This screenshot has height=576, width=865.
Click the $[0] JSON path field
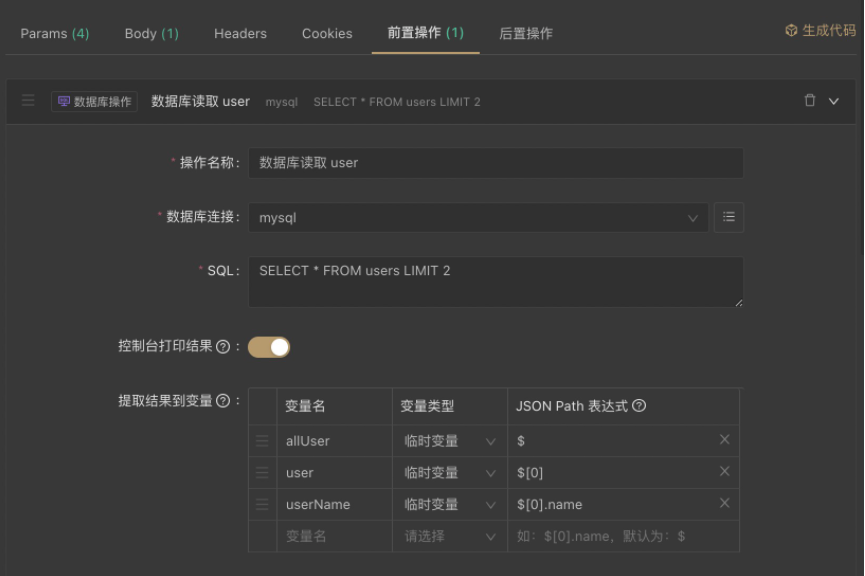click(612, 473)
